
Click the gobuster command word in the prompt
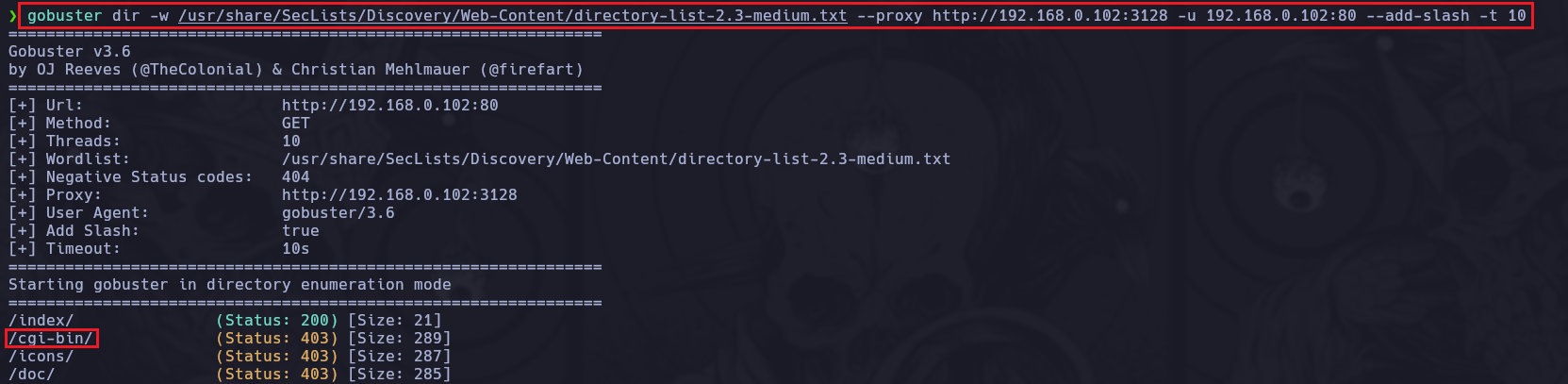(64, 16)
